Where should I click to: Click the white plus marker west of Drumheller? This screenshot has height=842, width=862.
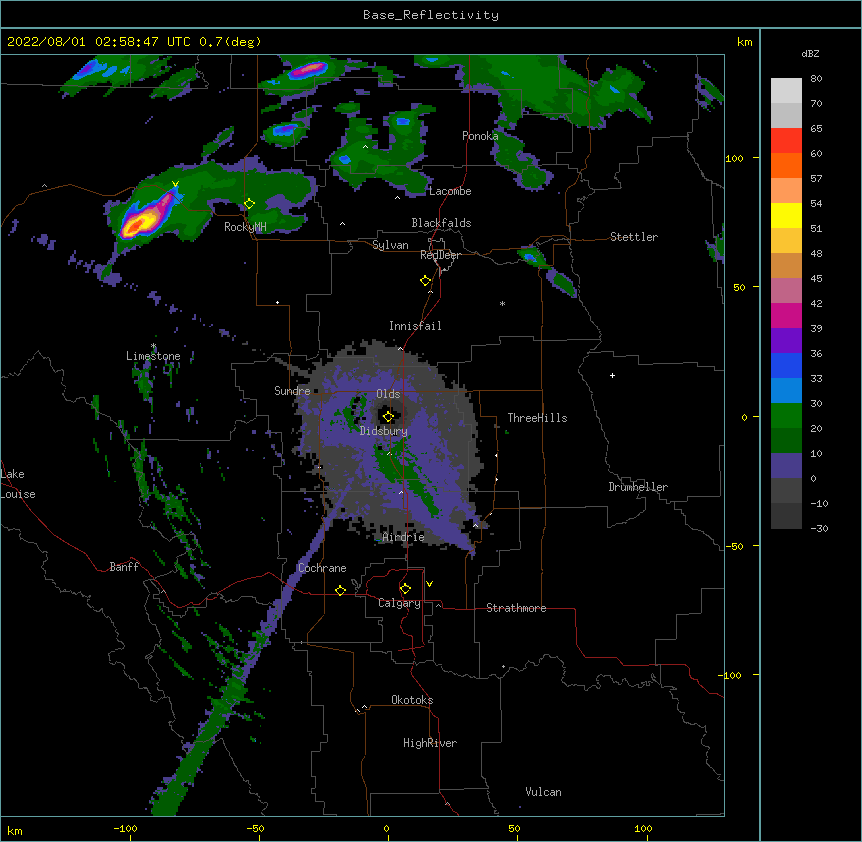[x=612, y=375]
